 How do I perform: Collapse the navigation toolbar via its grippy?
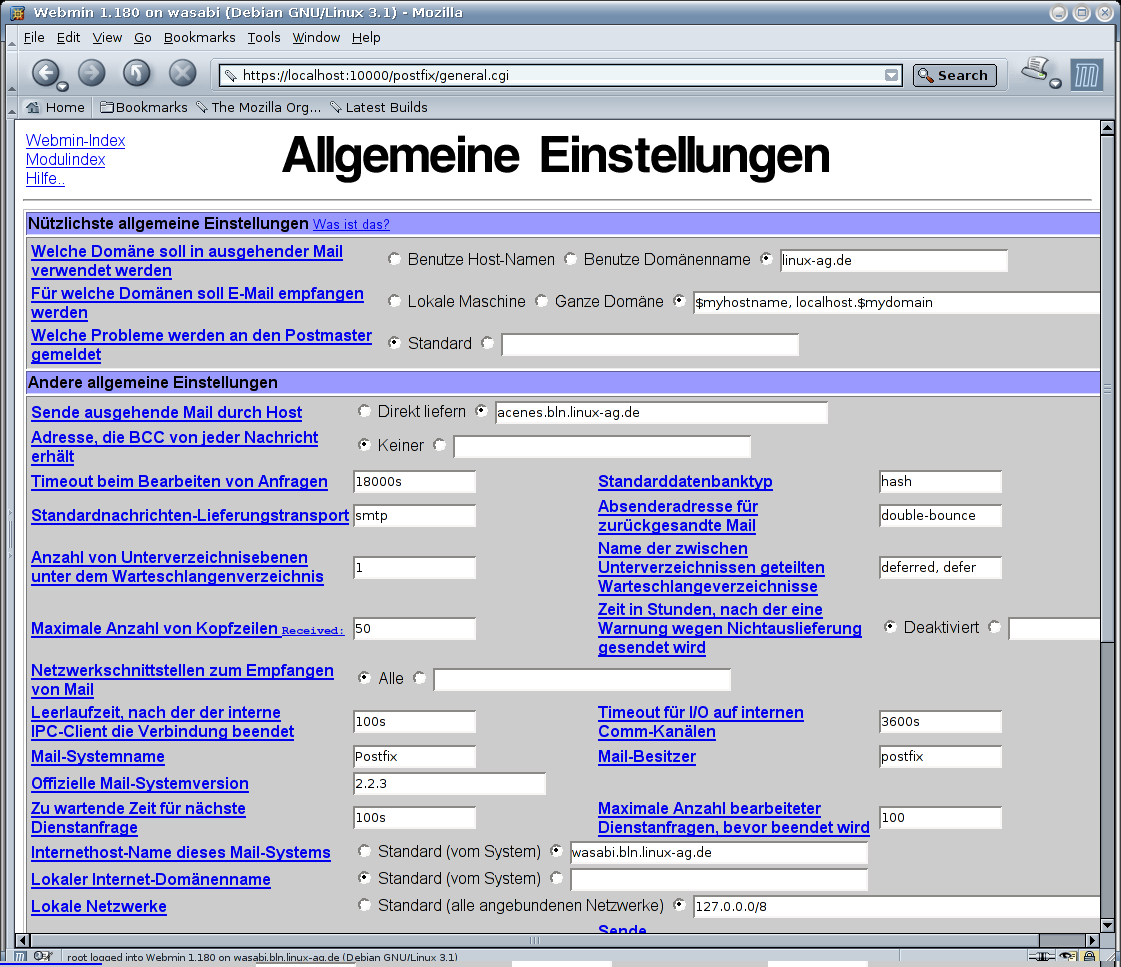point(11,74)
